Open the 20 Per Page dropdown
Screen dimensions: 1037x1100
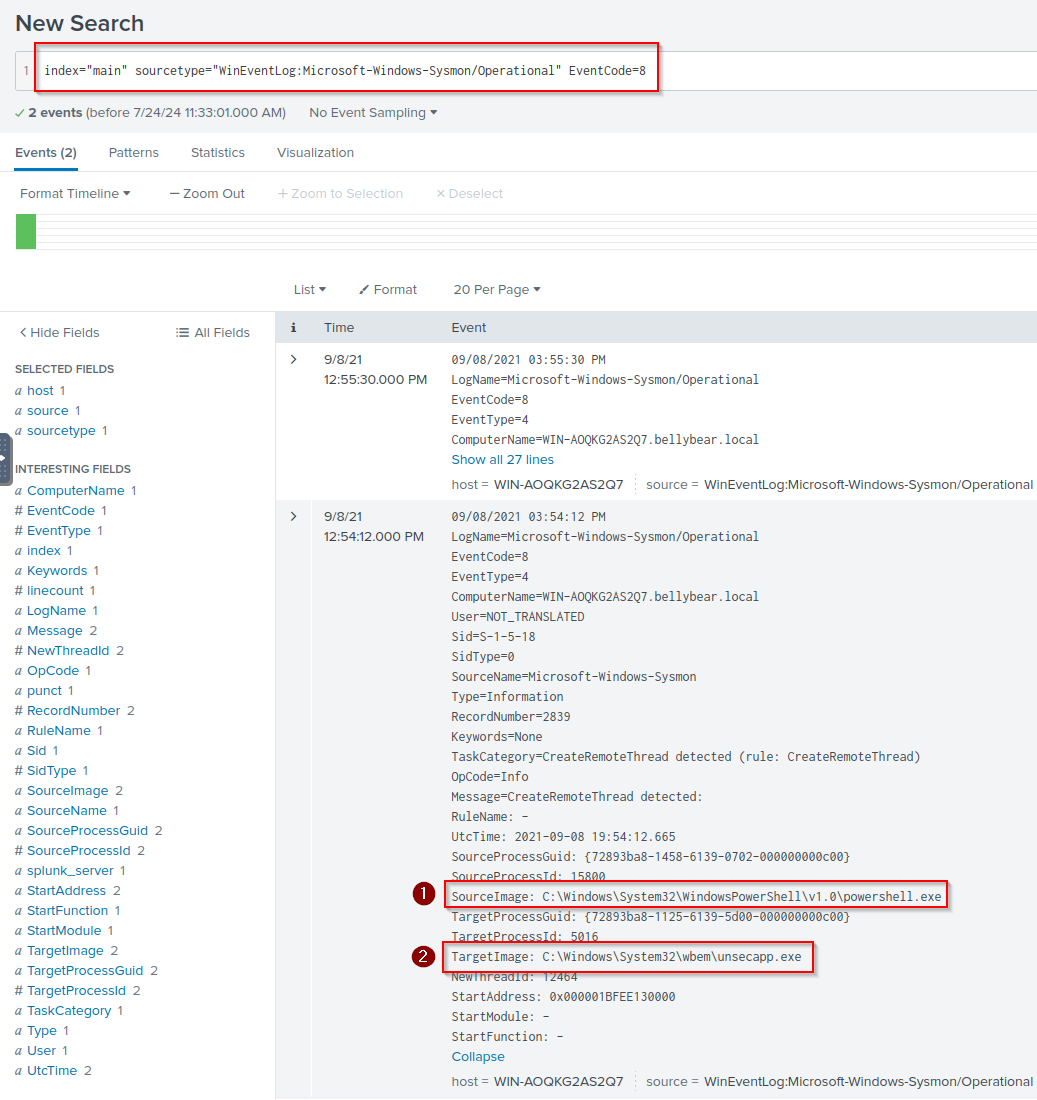[x=496, y=290]
